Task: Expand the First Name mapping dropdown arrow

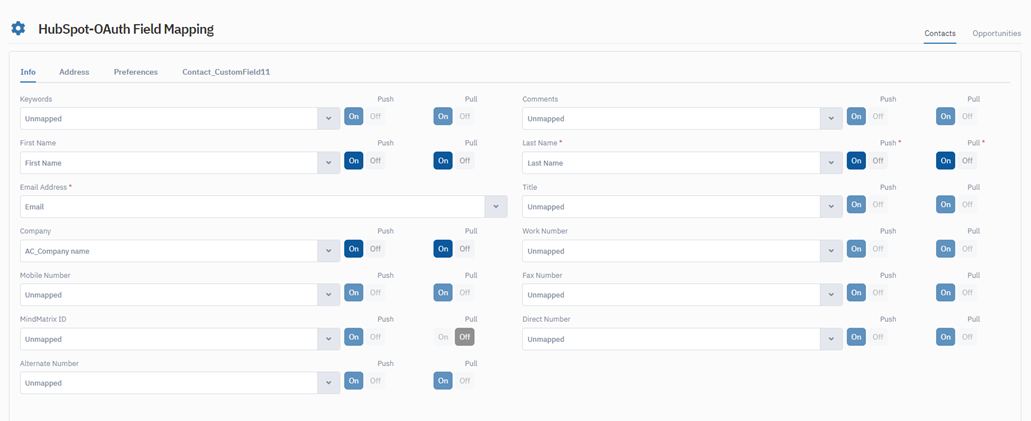Action: 329,163
